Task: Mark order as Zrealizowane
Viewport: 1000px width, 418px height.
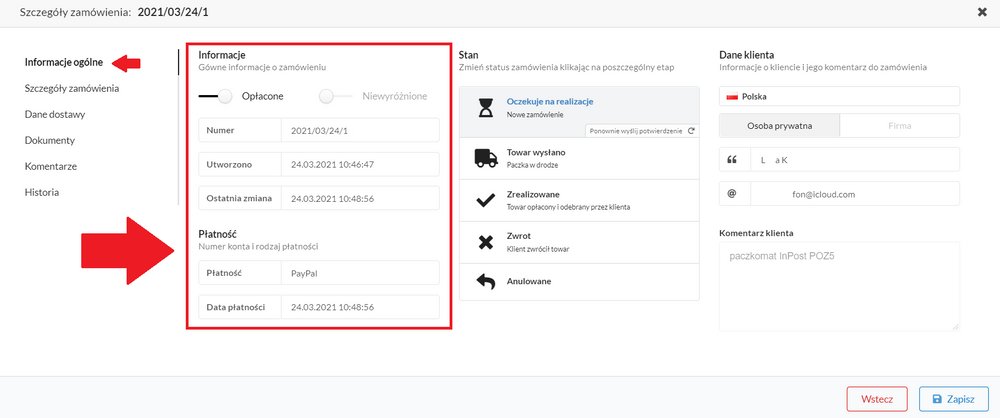Action: click(579, 200)
